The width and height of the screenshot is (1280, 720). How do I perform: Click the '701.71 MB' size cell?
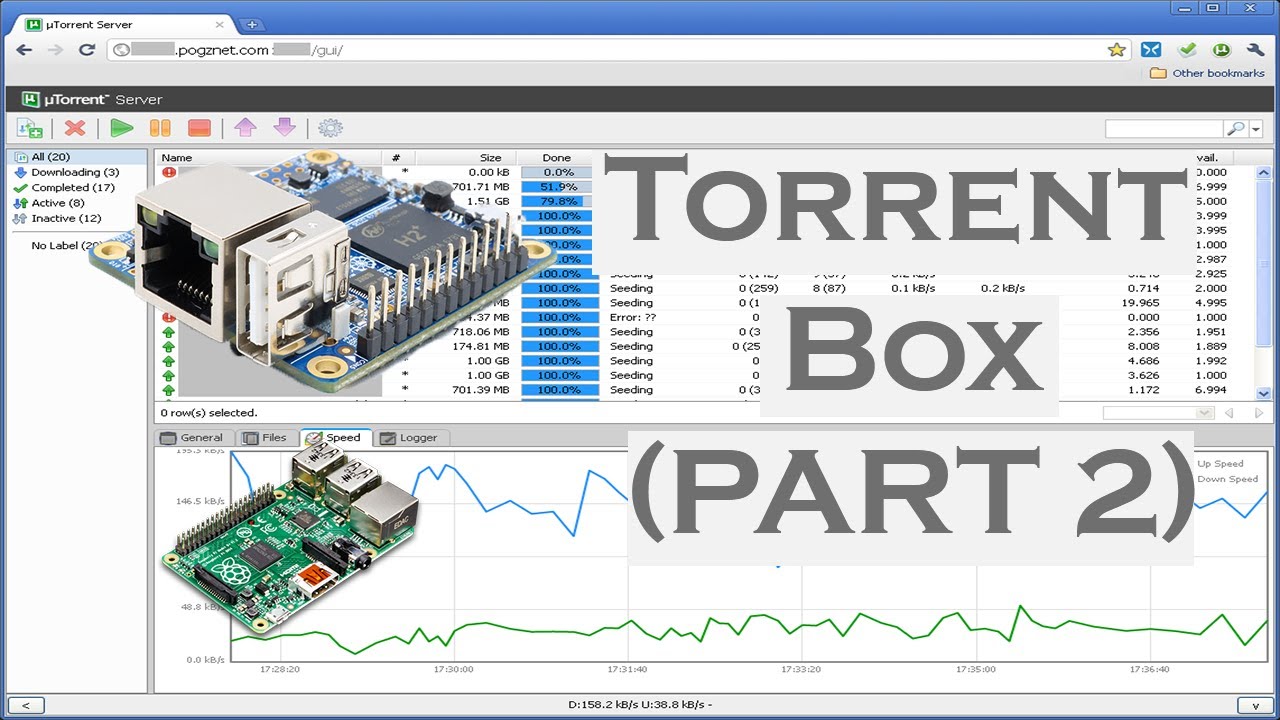point(481,187)
